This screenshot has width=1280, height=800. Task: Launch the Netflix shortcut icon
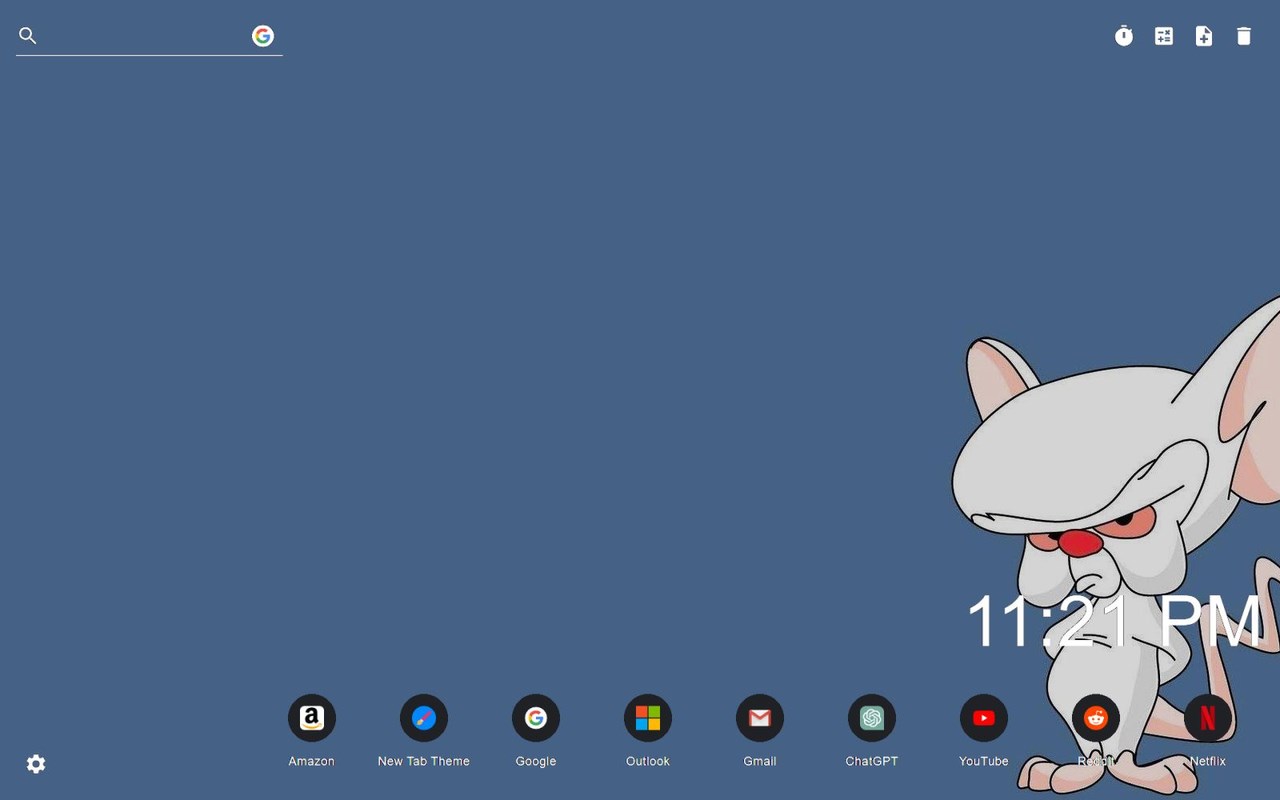[1208, 718]
